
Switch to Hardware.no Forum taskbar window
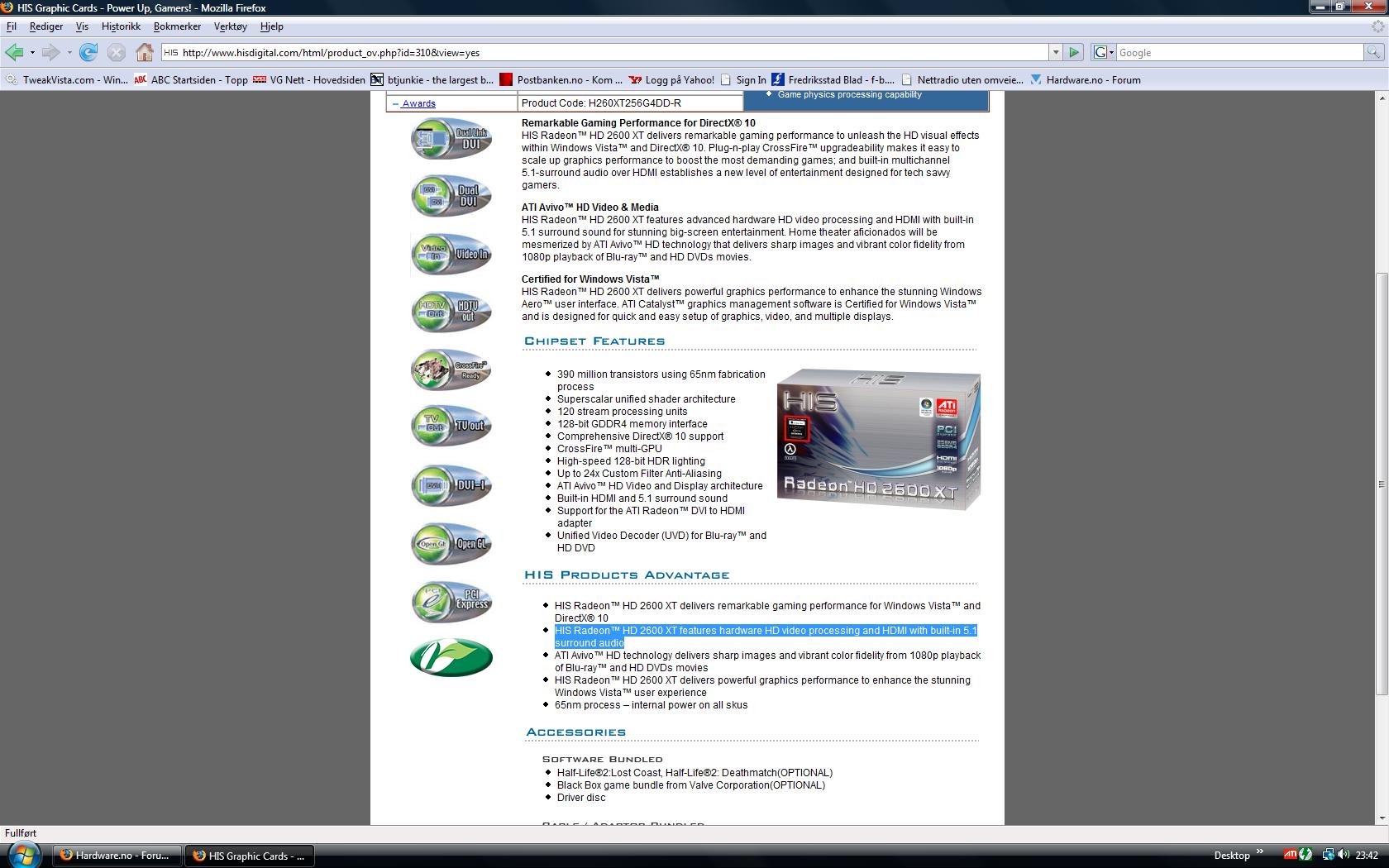point(117,856)
